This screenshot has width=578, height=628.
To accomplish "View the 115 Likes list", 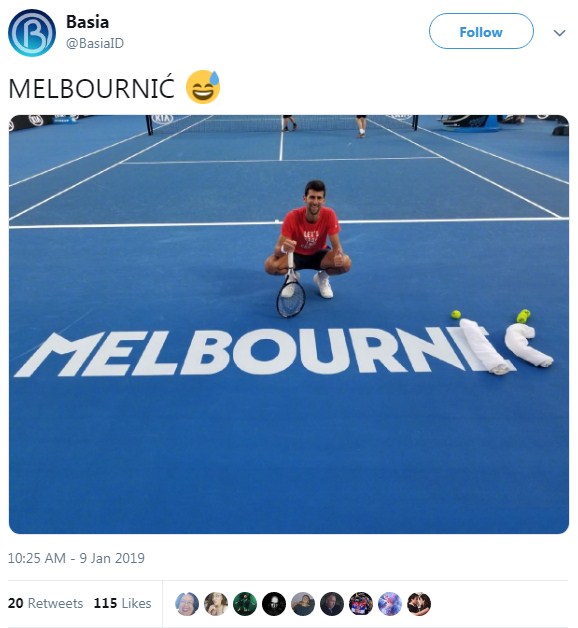I will (123, 603).
